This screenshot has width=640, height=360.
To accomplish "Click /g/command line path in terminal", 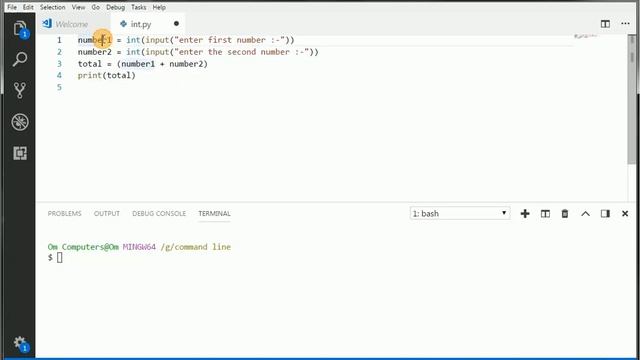I will (196, 247).
